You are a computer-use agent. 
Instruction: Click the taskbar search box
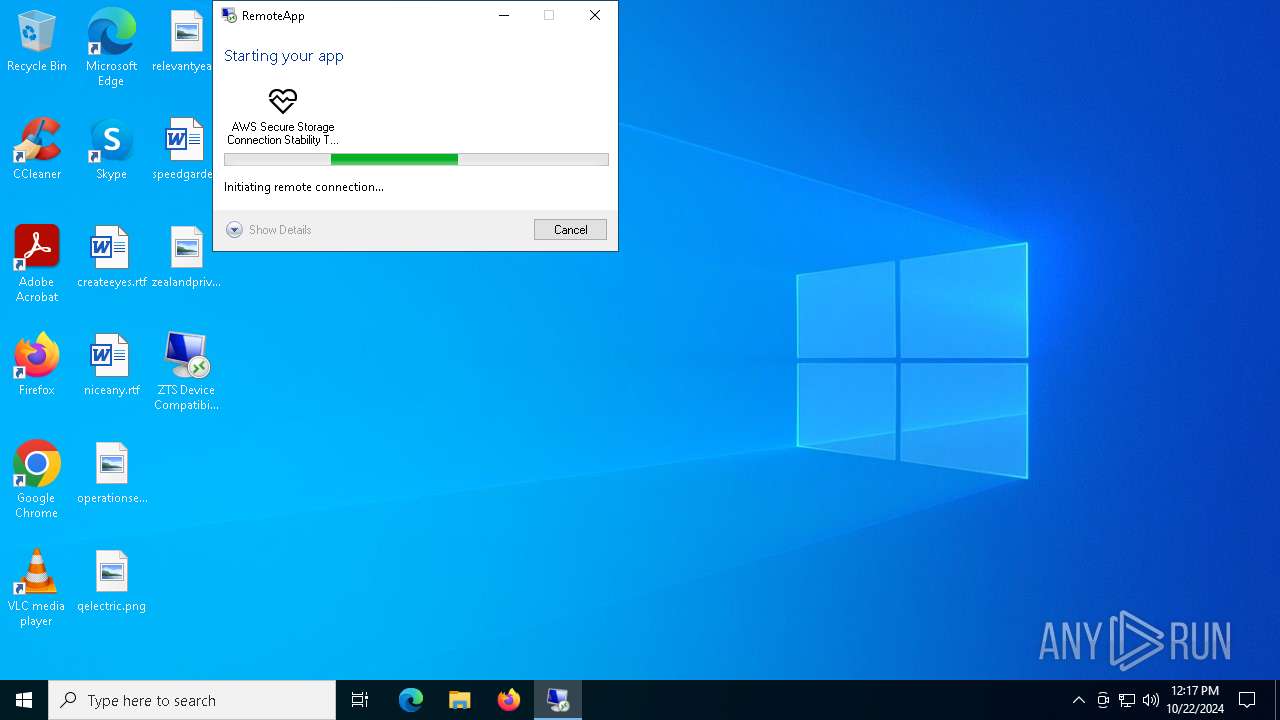pos(192,700)
